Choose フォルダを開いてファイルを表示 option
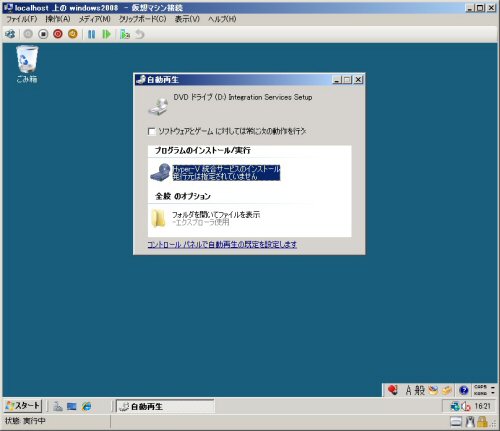Image resolution: width=500 pixels, height=431 pixels. 216,218
